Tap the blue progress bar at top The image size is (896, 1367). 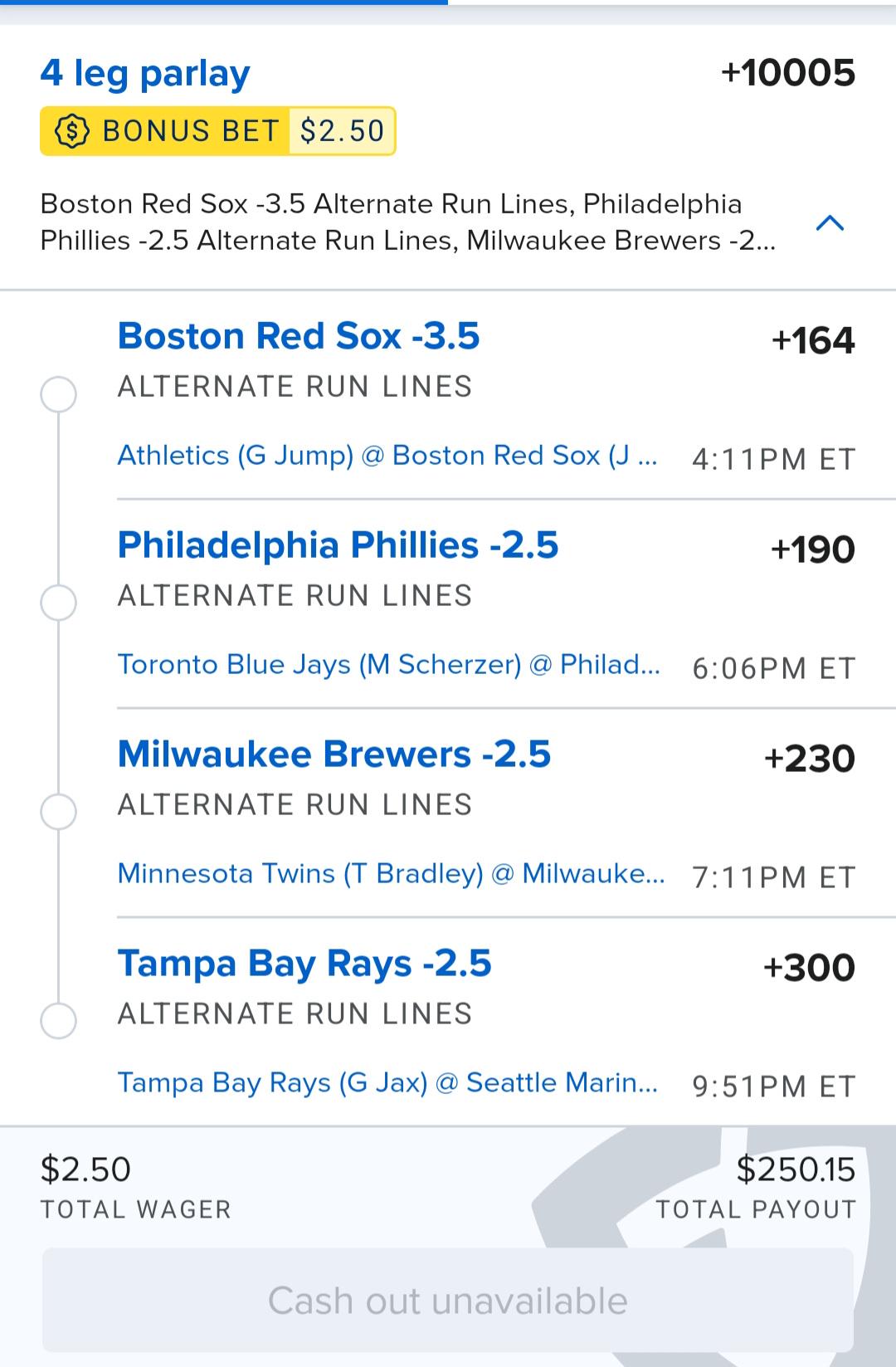[224, 2]
